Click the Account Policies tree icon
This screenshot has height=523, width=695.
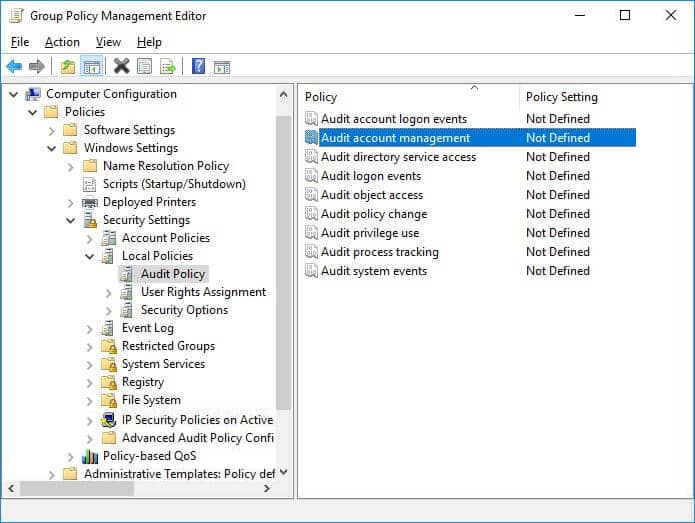[x=109, y=238]
